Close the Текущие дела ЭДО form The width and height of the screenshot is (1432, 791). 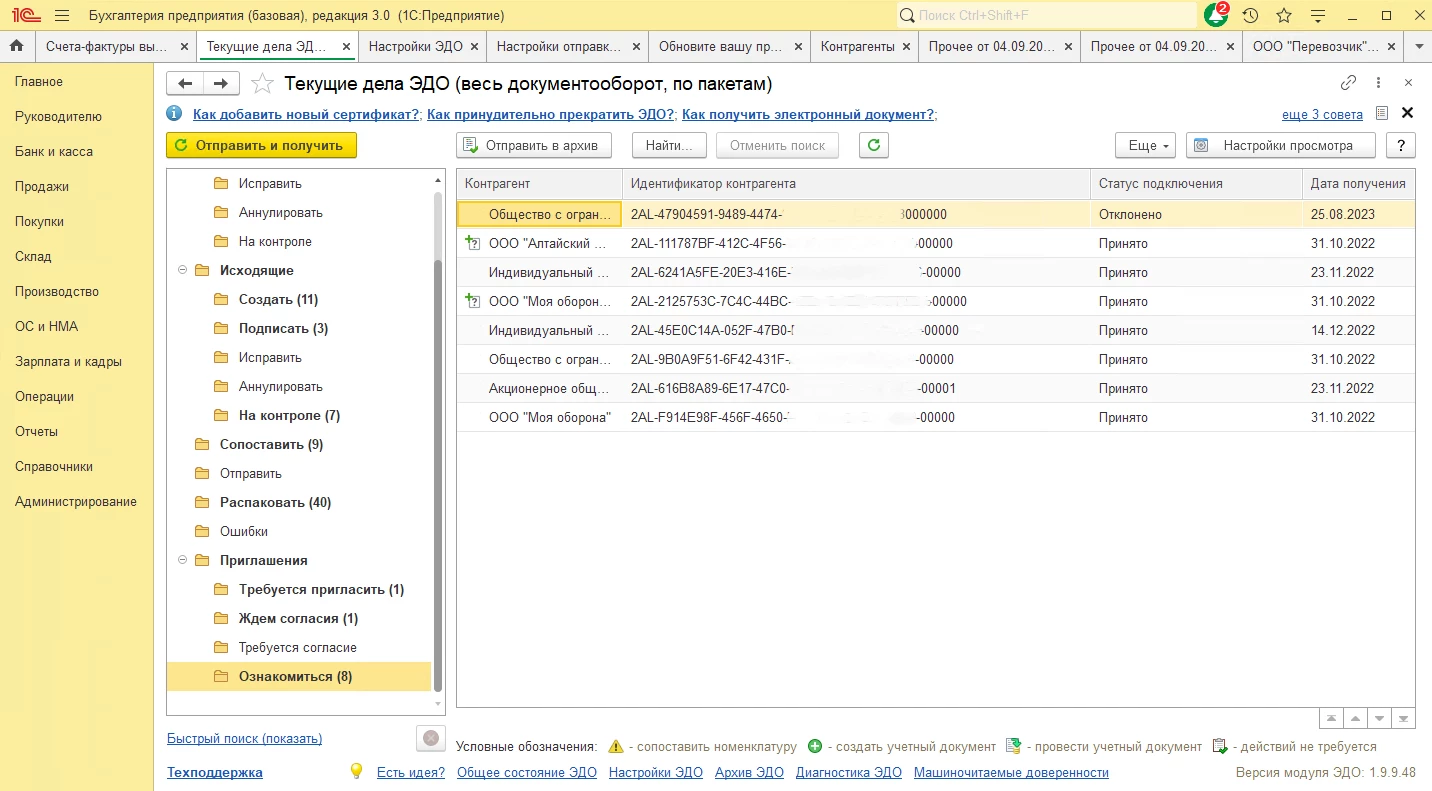click(1408, 83)
